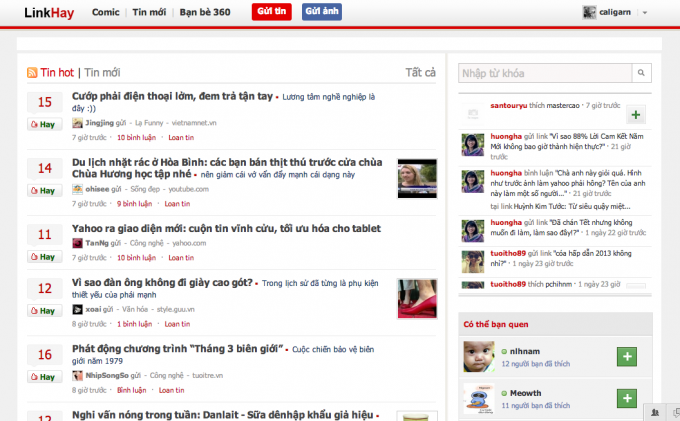
Task: Switch to the Tin hot tab
Action: point(57,72)
